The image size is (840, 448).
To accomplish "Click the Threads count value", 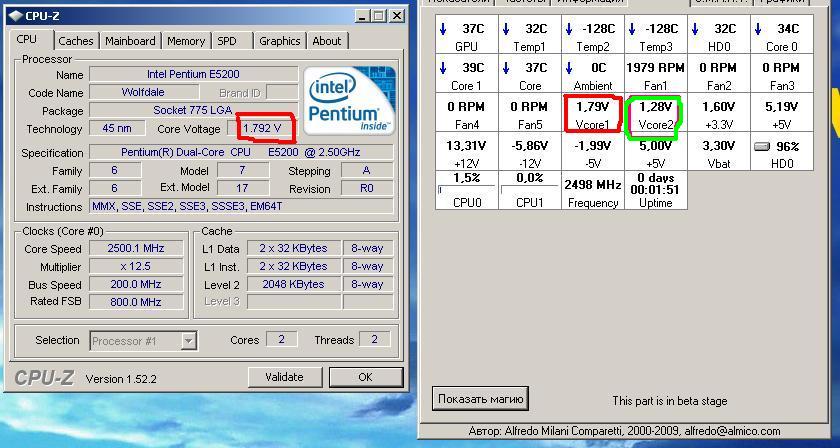I will [374, 339].
